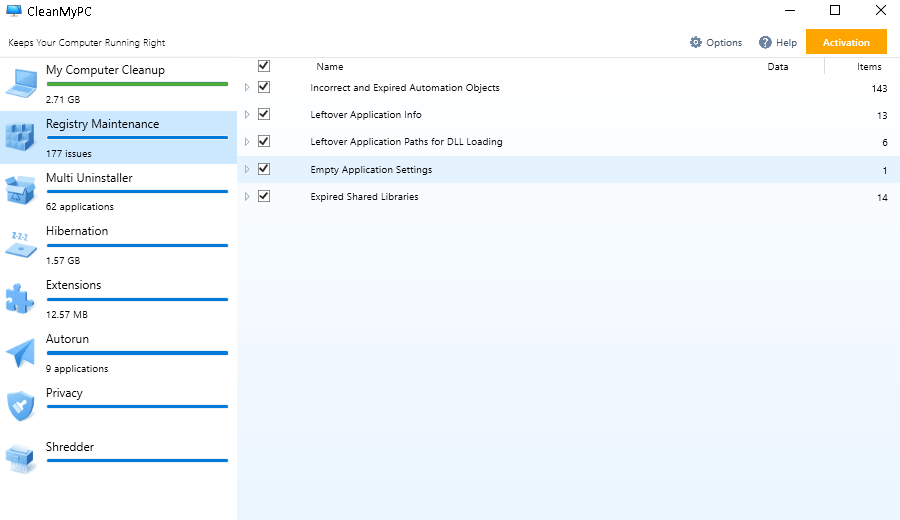Click the Extensions puzzle piece icon
This screenshot has width=900, height=520.
(20, 298)
